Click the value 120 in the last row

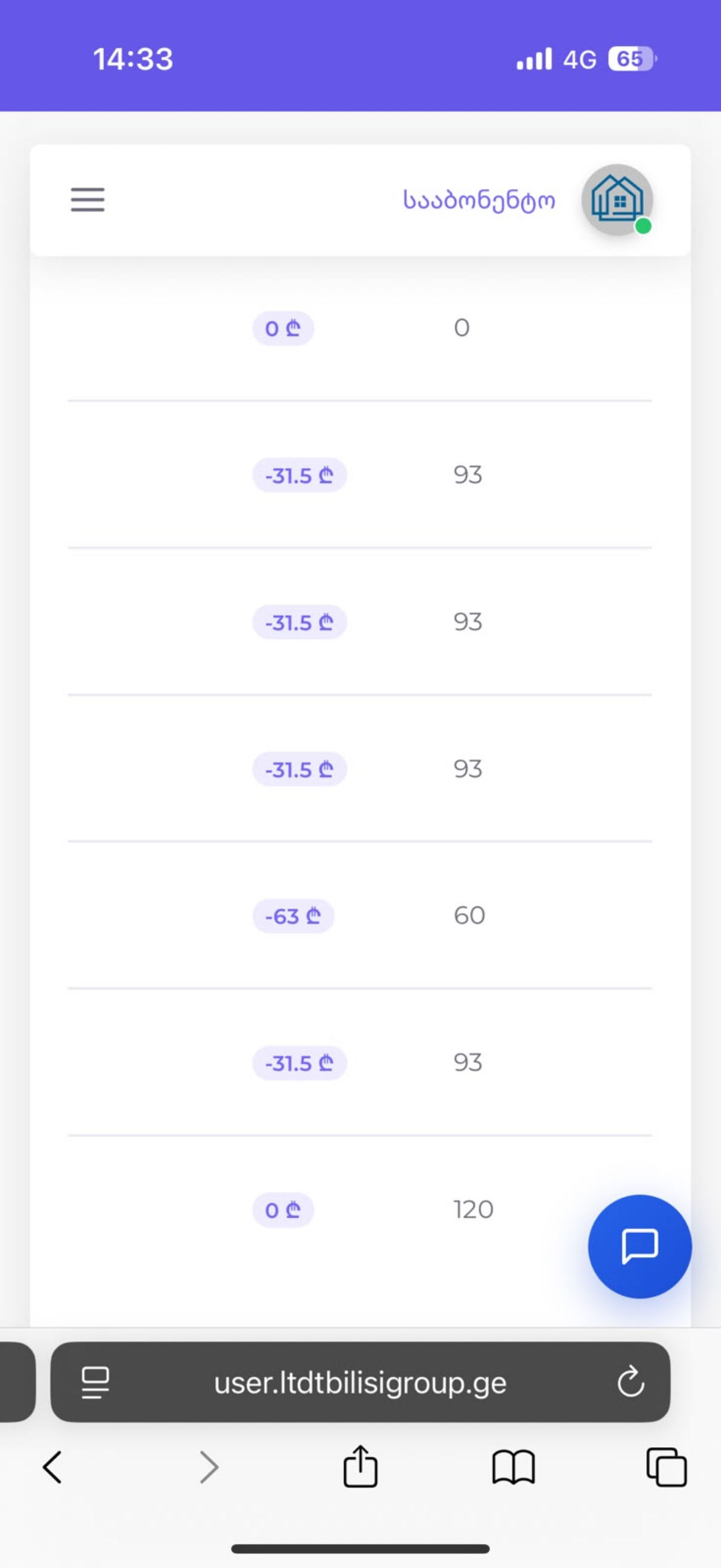(x=473, y=1209)
